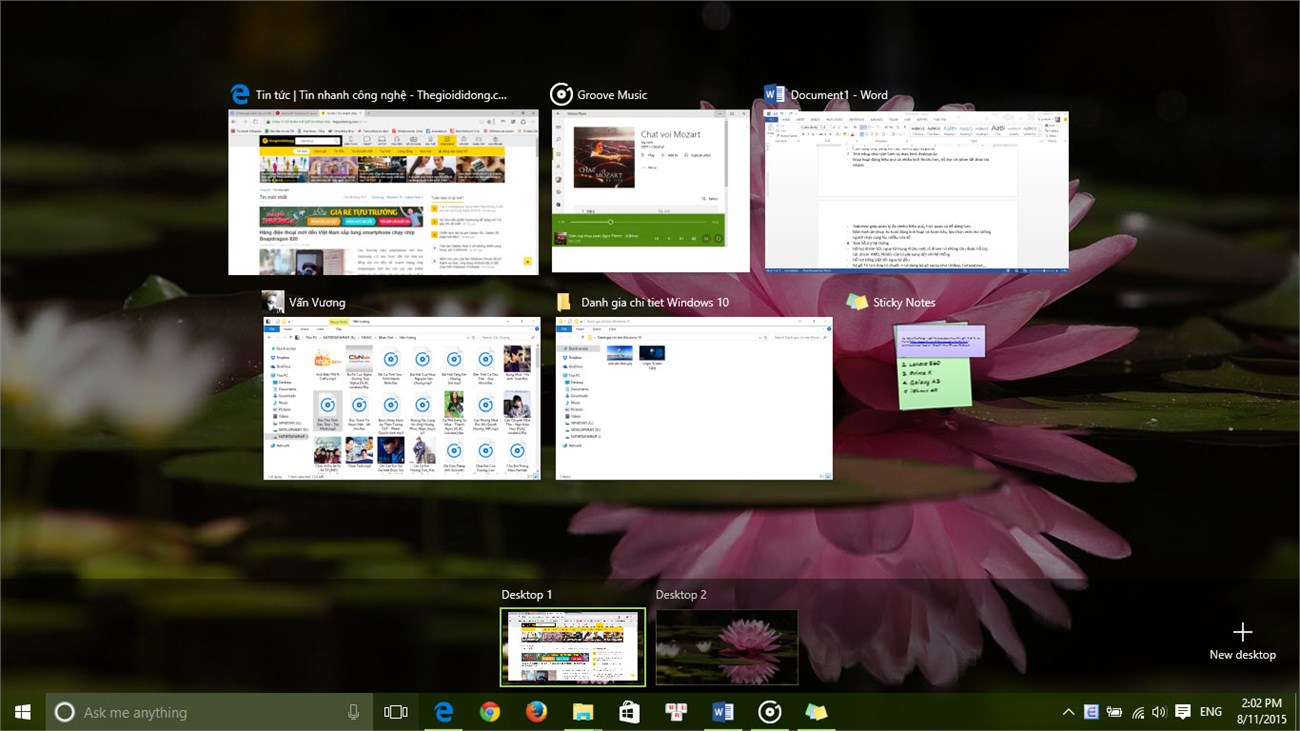
Task: Open the Start menu
Action: pyautogui.click(x=22, y=712)
